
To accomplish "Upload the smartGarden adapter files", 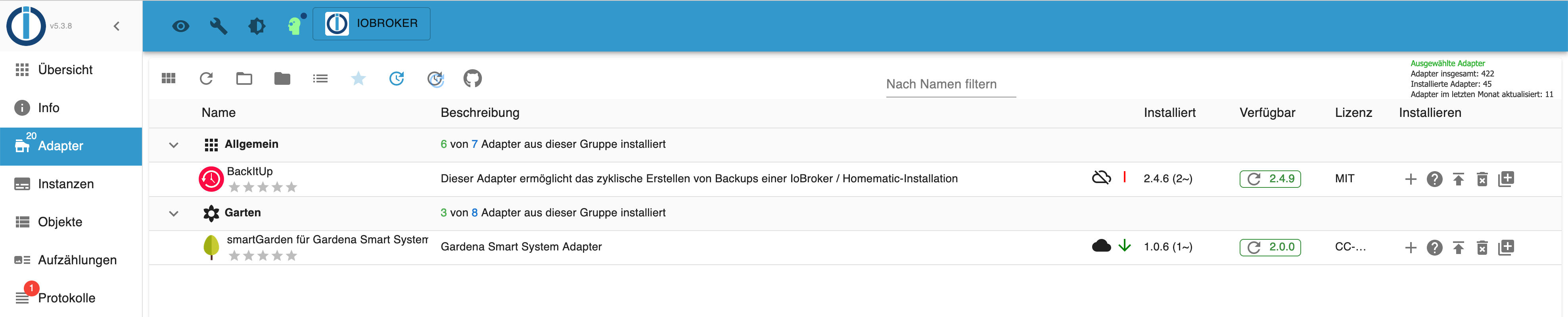I will (x=1459, y=248).
